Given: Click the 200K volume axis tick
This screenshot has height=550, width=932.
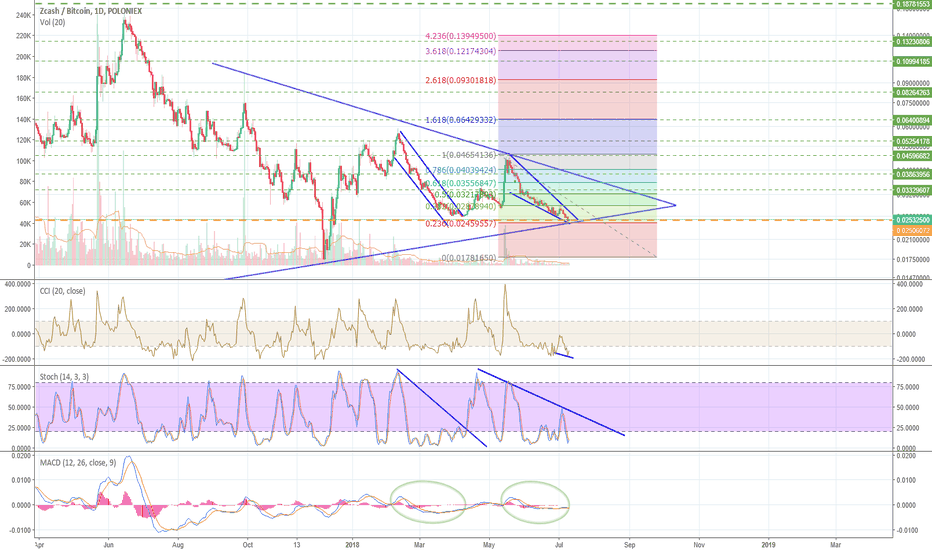Looking at the screenshot, I should click(x=23, y=57).
